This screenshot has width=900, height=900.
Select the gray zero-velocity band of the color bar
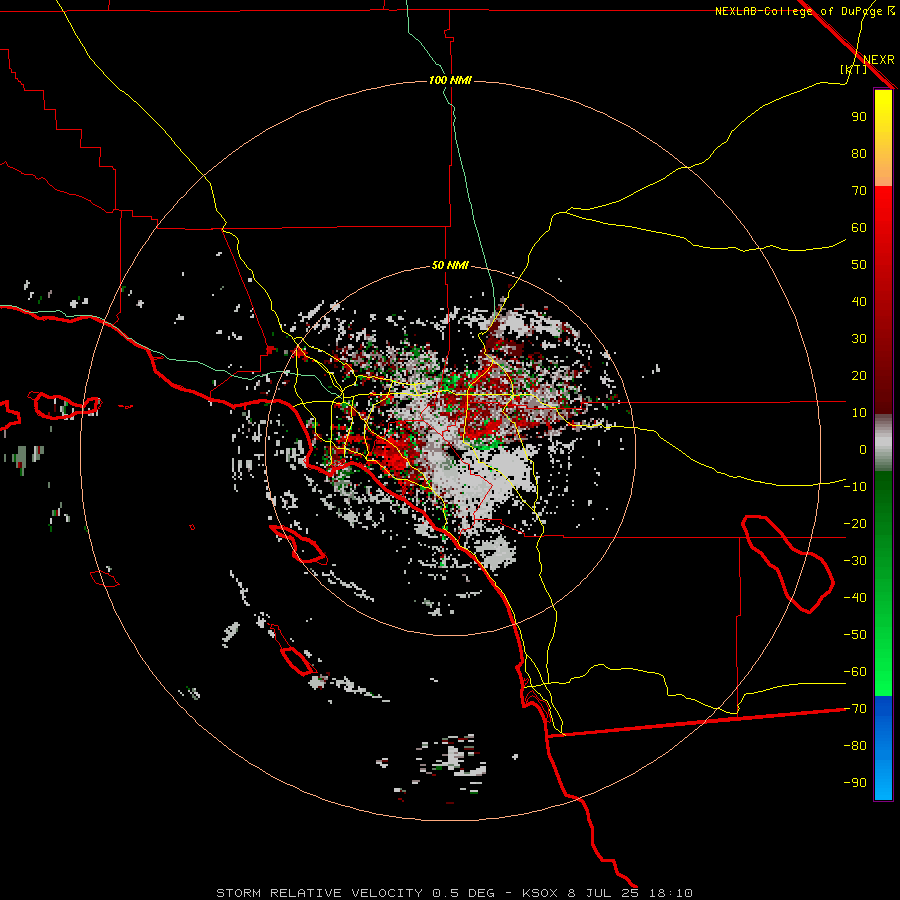[883, 443]
